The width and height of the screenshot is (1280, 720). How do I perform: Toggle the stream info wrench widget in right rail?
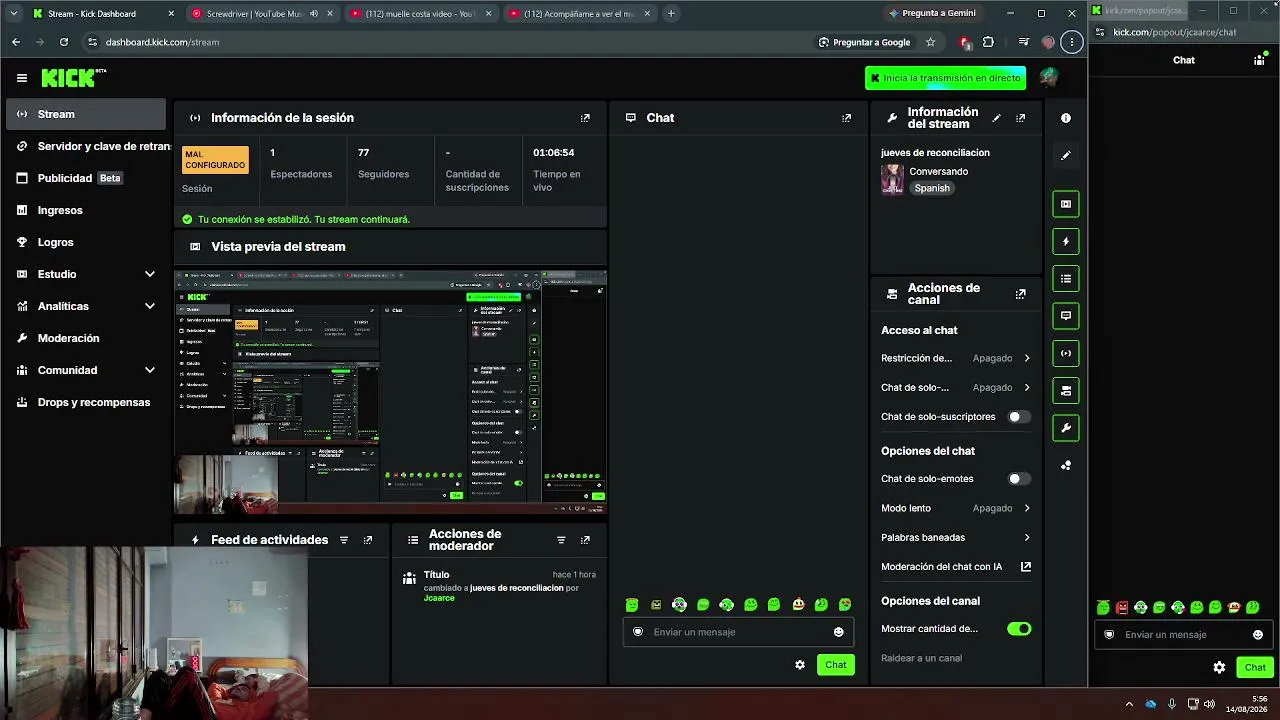point(1066,428)
